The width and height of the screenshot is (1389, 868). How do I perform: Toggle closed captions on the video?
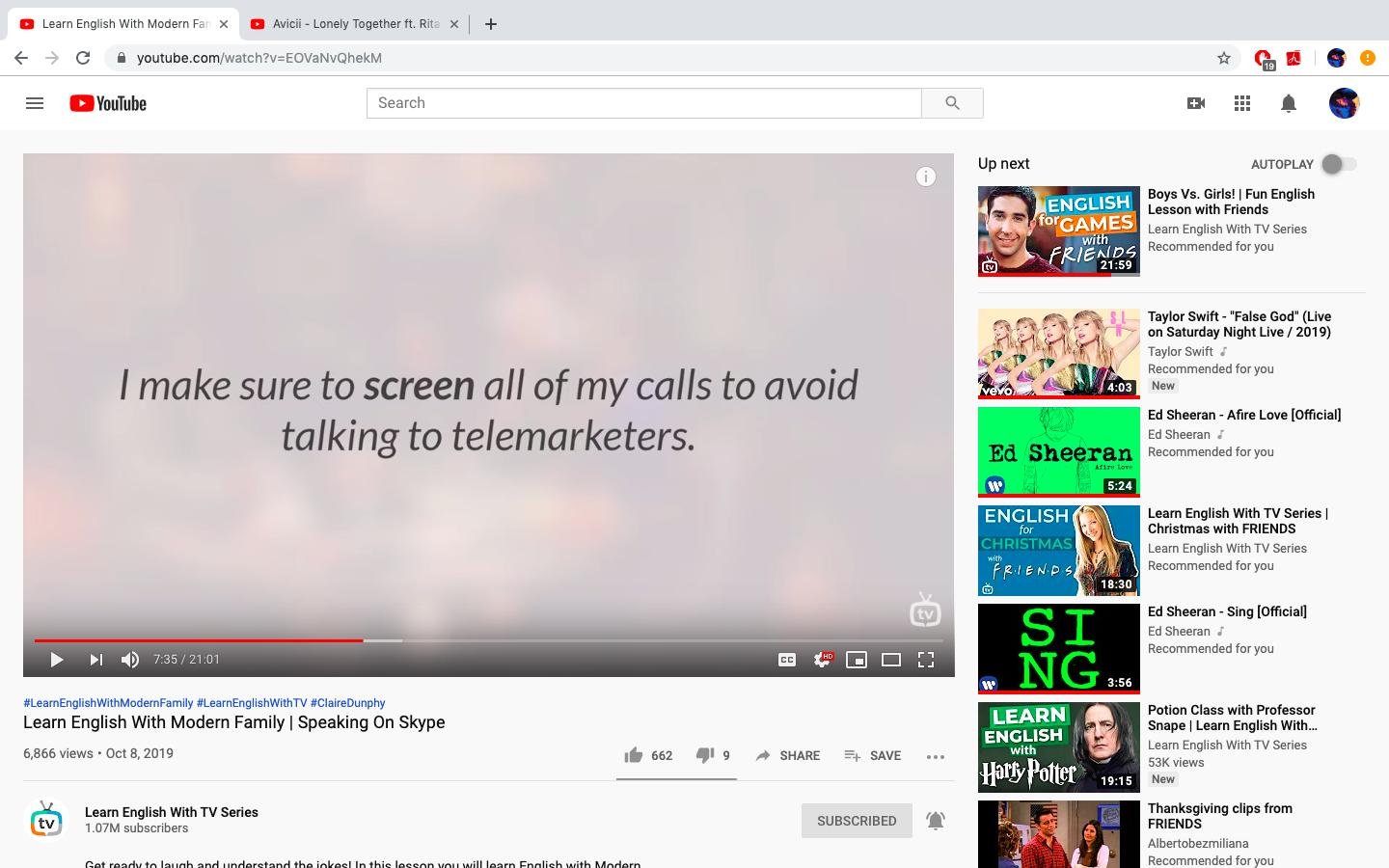(787, 660)
